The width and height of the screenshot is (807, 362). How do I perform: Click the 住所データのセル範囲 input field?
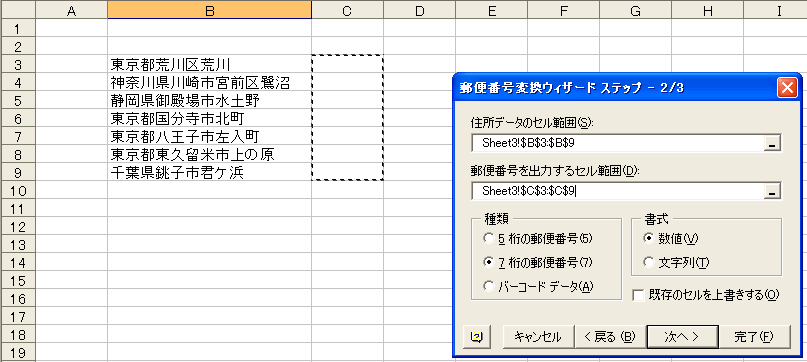point(617,143)
